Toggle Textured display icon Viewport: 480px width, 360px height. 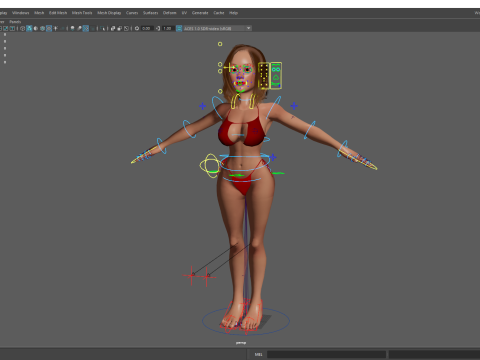[49, 28]
